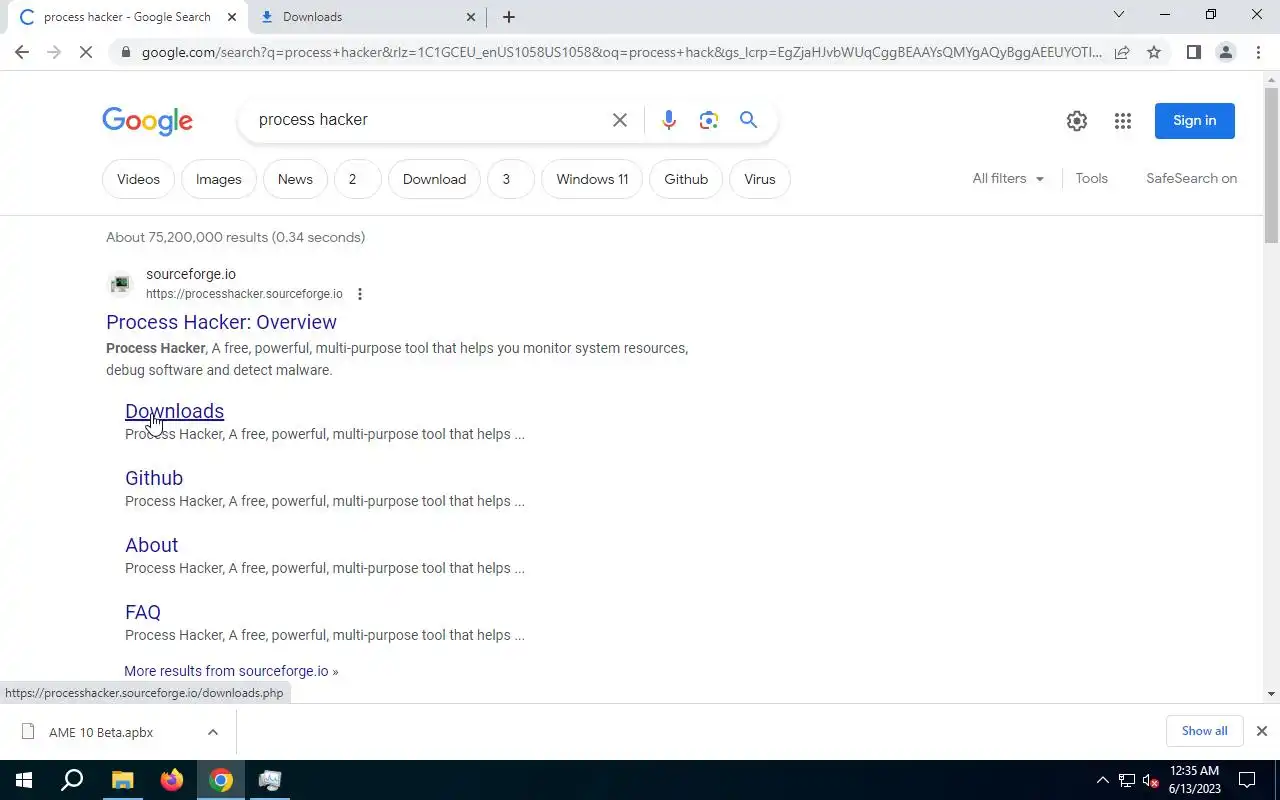Select the Images filter chip

218,179
